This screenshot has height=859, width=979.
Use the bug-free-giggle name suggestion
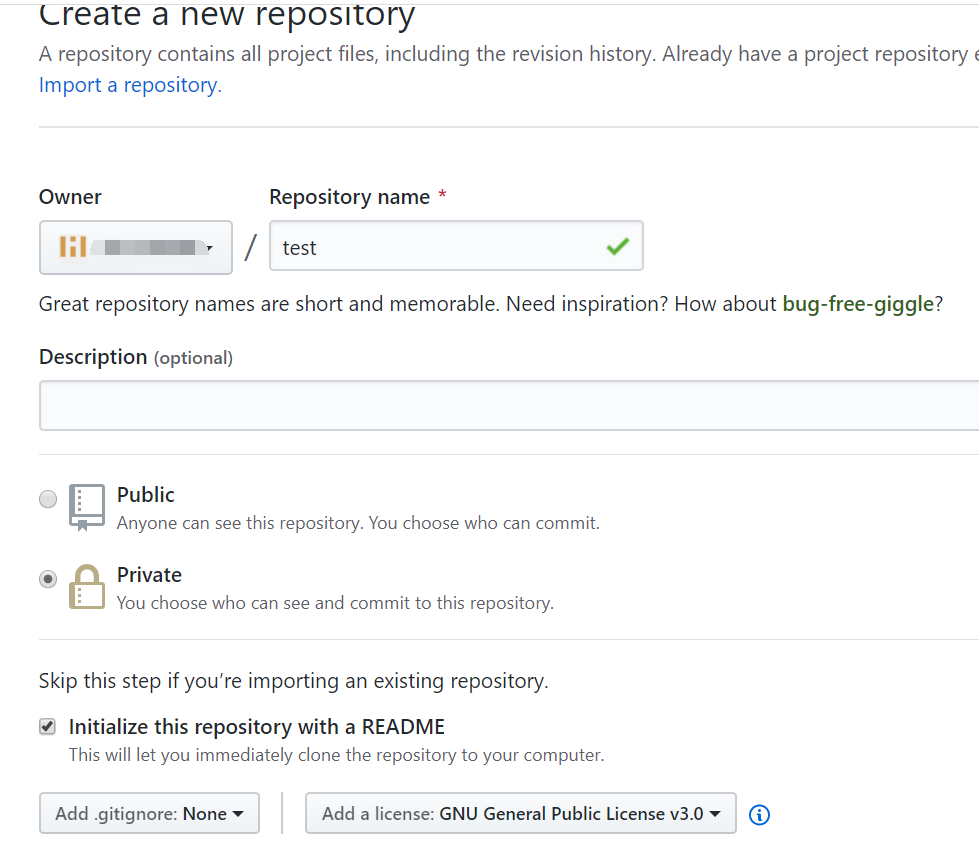[858, 304]
